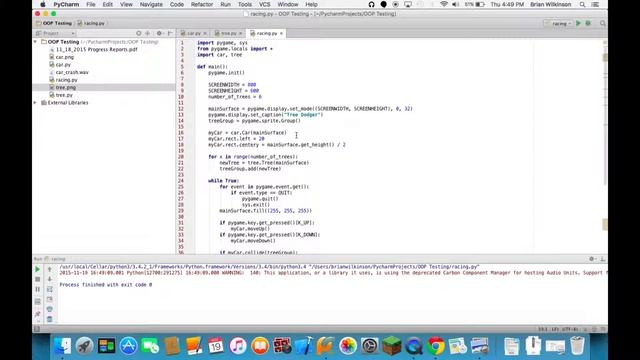Close the tree.py editor tab
Screen dimensions: 640x360
coord(241,33)
